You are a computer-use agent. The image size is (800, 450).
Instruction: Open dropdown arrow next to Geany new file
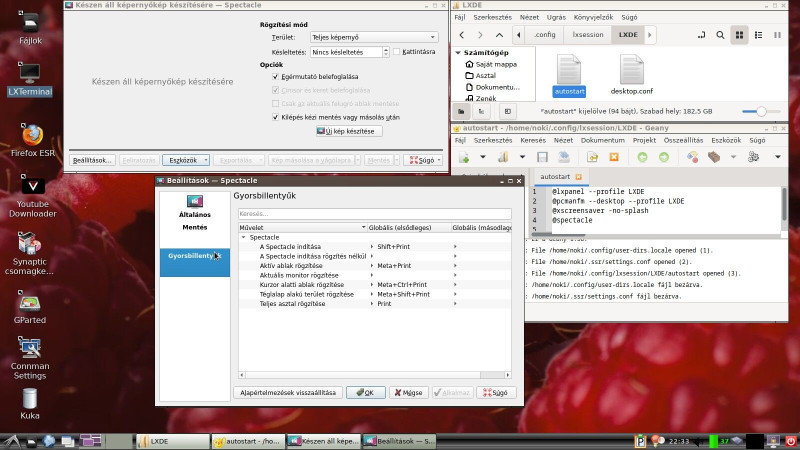483,157
